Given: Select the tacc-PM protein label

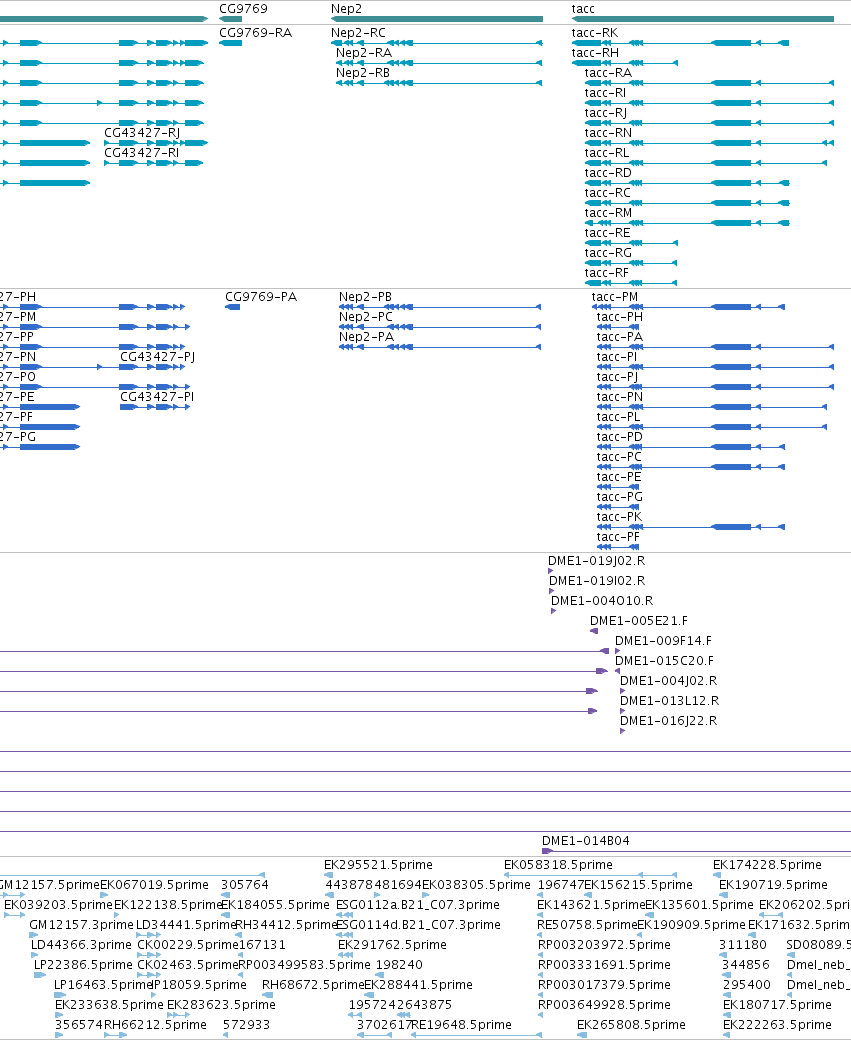Looking at the screenshot, I should 615,296.
